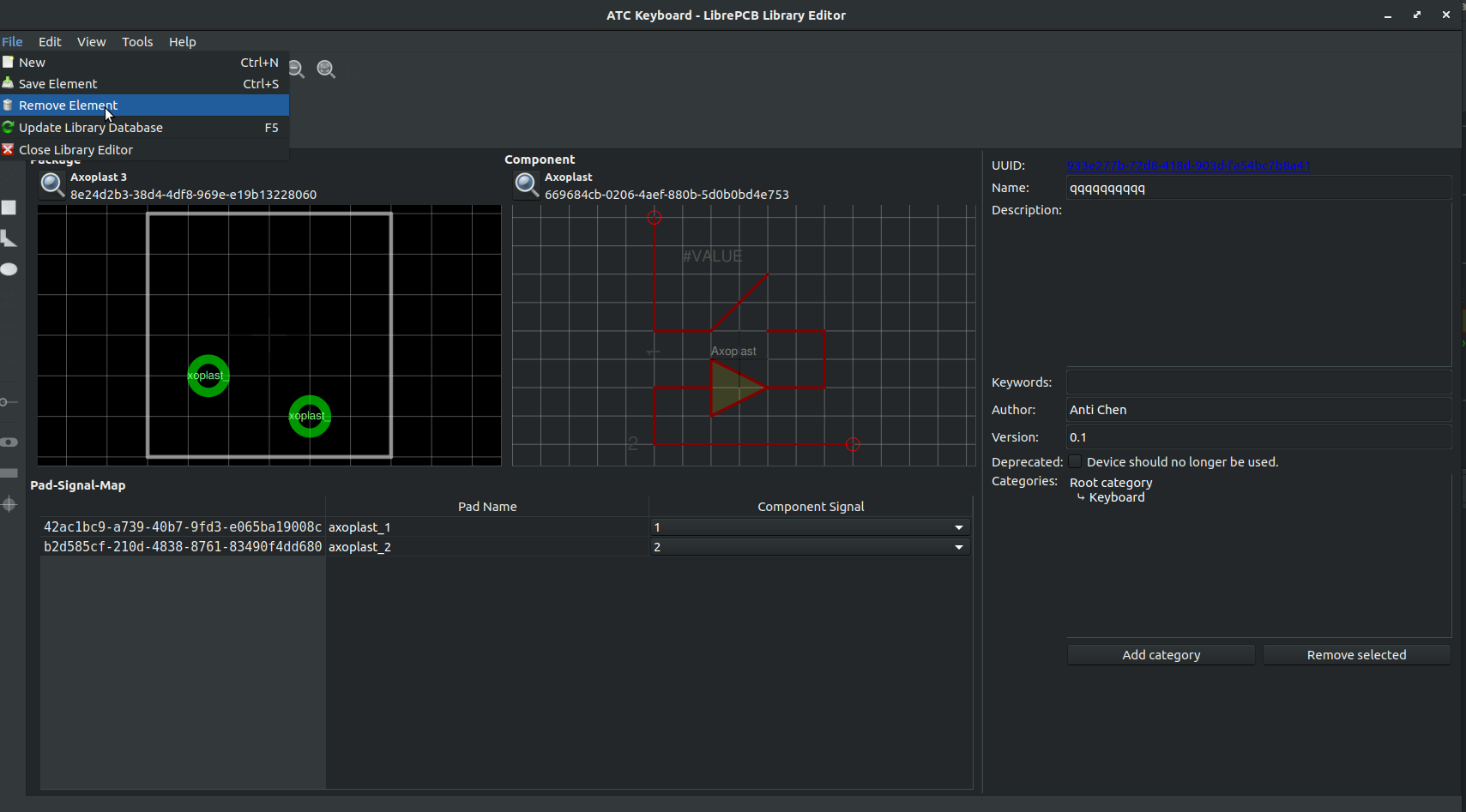1466x812 pixels.
Task: Select pad UUID row starting 42ac1bc9
Action: click(x=183, y=527)
